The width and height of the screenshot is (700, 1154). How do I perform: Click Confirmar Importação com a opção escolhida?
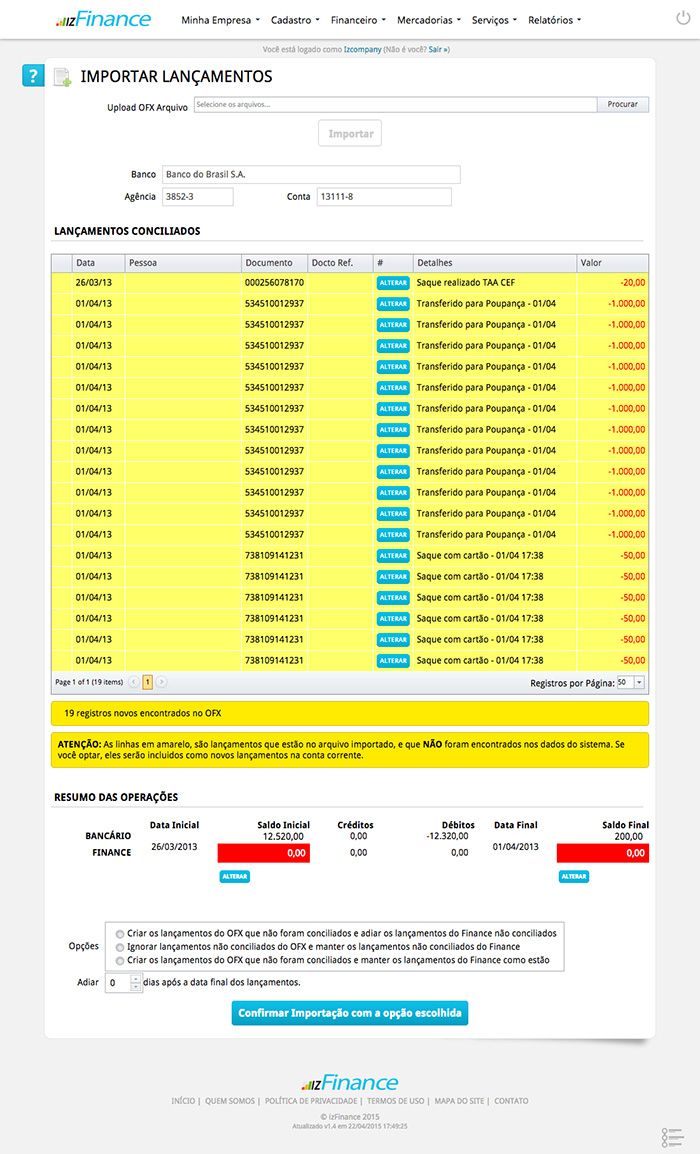(x=350, y=1013)
